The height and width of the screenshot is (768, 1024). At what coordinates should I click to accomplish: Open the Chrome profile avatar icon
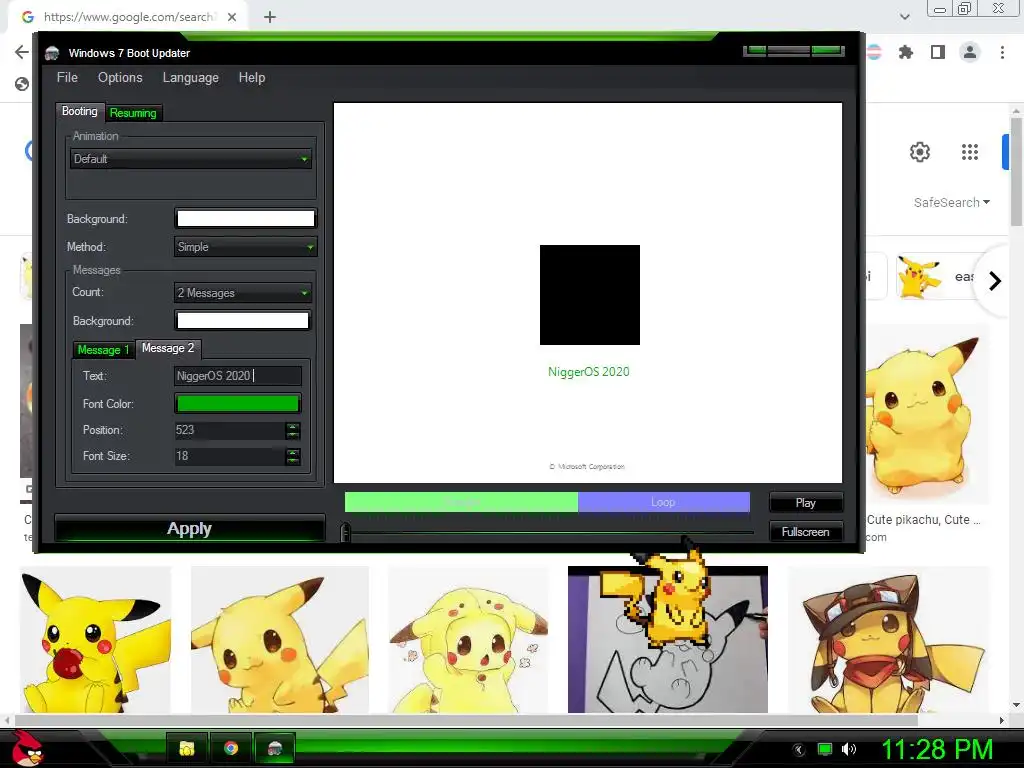(x=970, y=52)
